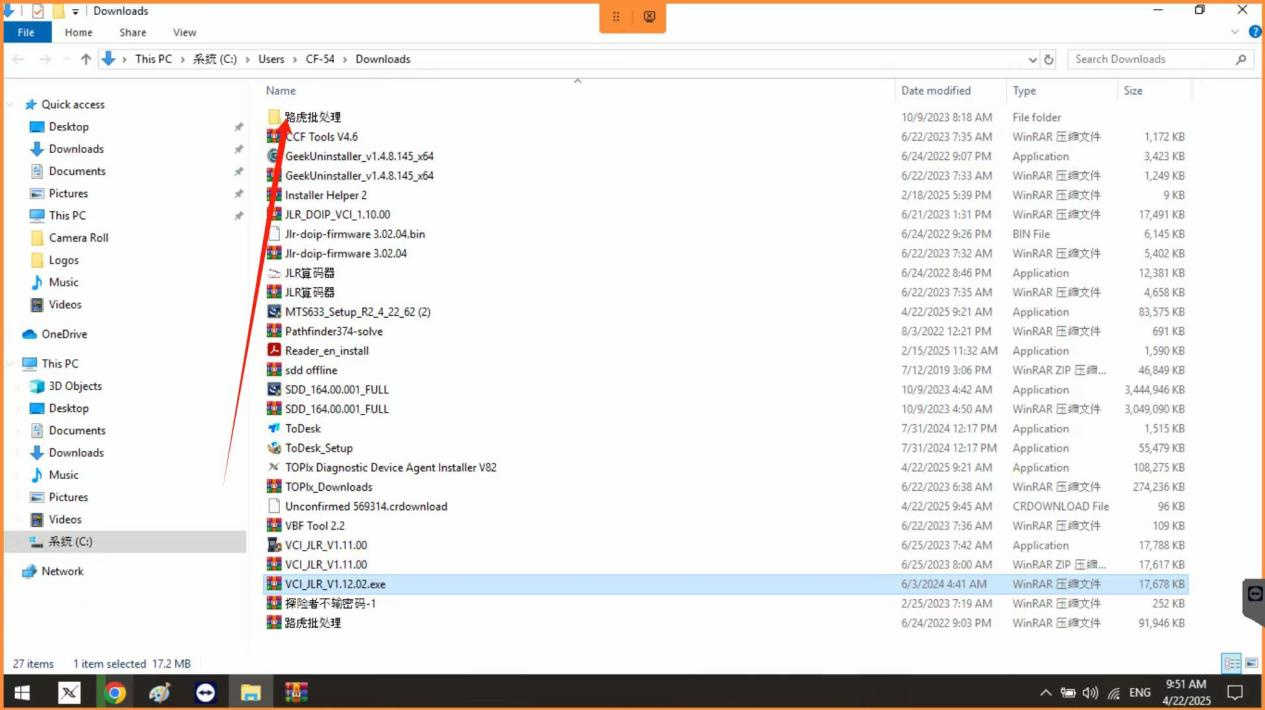Expand the ribbon with the chevron
This screenshot has width=1265, height=710.
pyautogui.click(x=1236, y=32)
